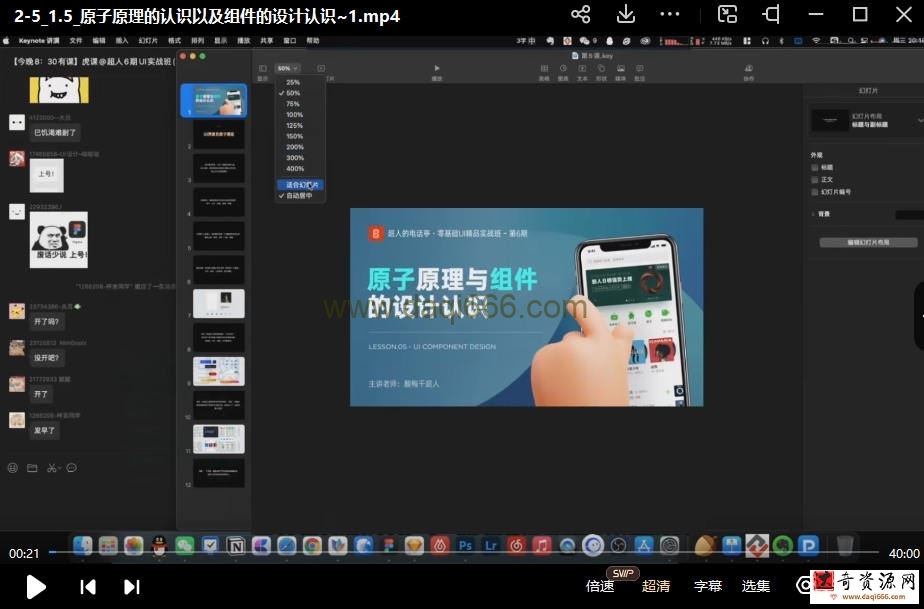Insert a table with 表格 toolbar icon

coord(544,68)
